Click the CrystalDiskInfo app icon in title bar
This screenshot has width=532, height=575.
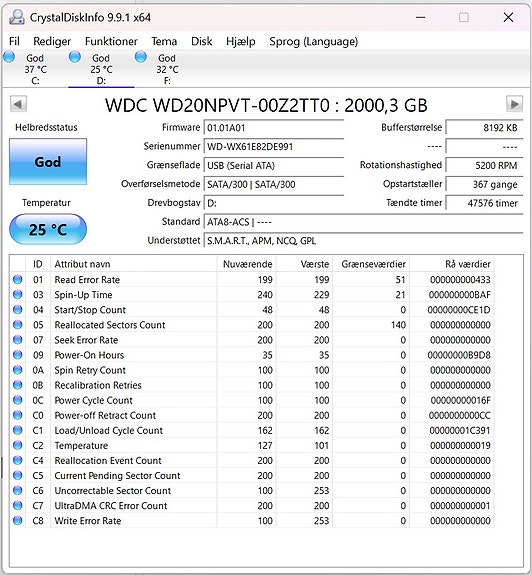pos(17,17)
